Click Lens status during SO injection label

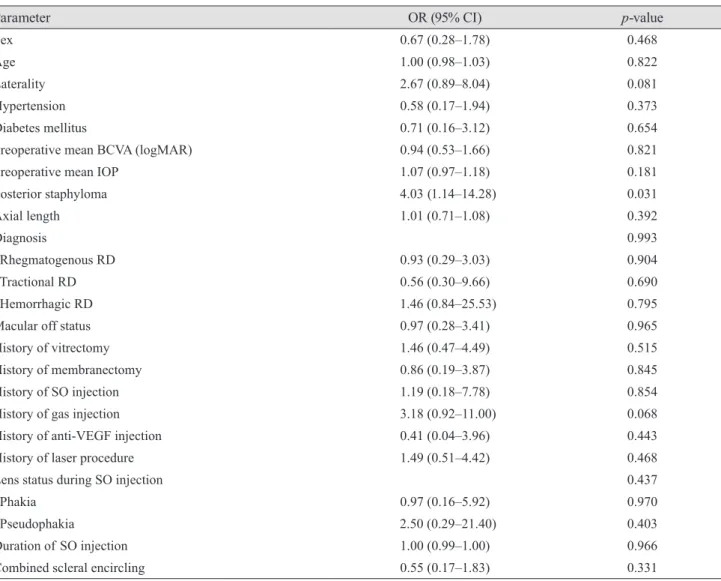(x=81, y=480)
